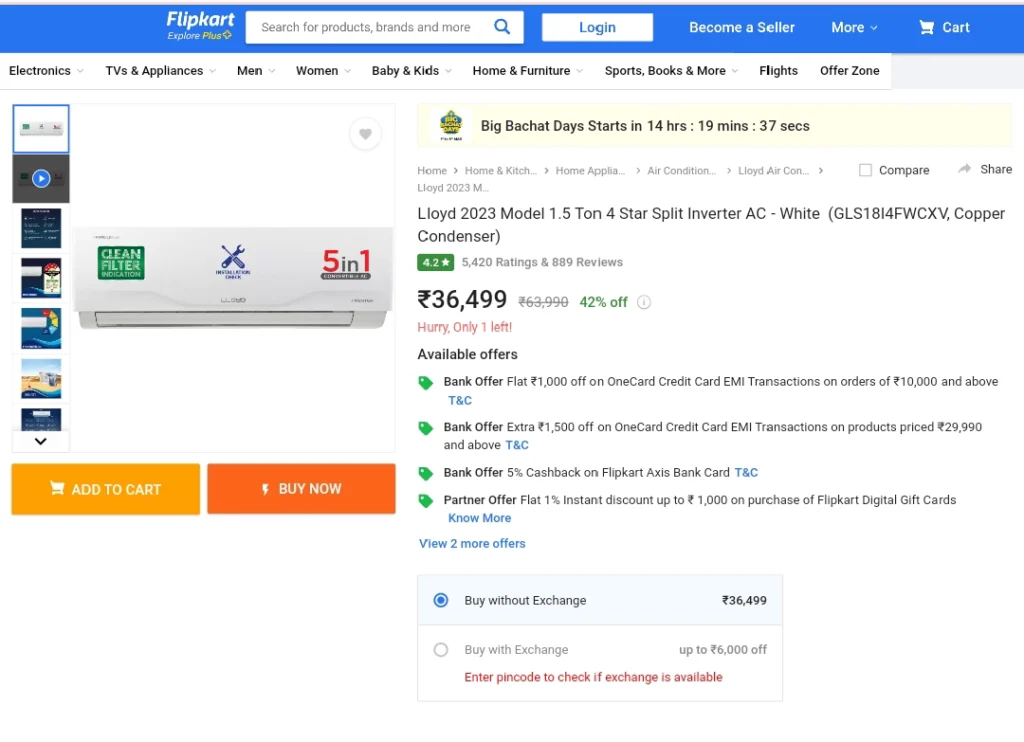Click the Share arrow icon
The image size is (1024, 742).
(x=964, y=169)
